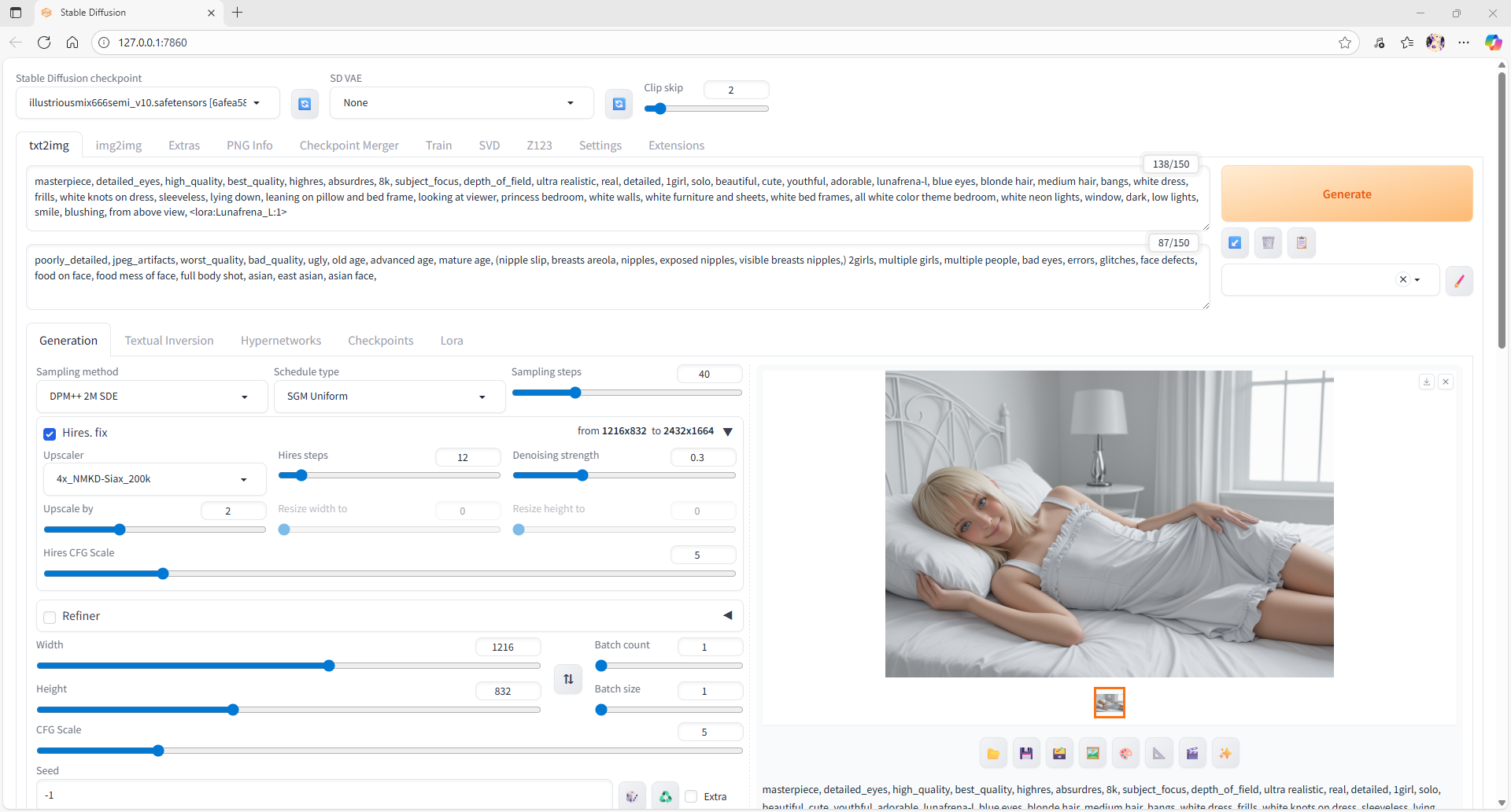This screenshot has height=812, width=1511.
Task: Save images to zip archive box icon
Action: (x=1059, y=754)
